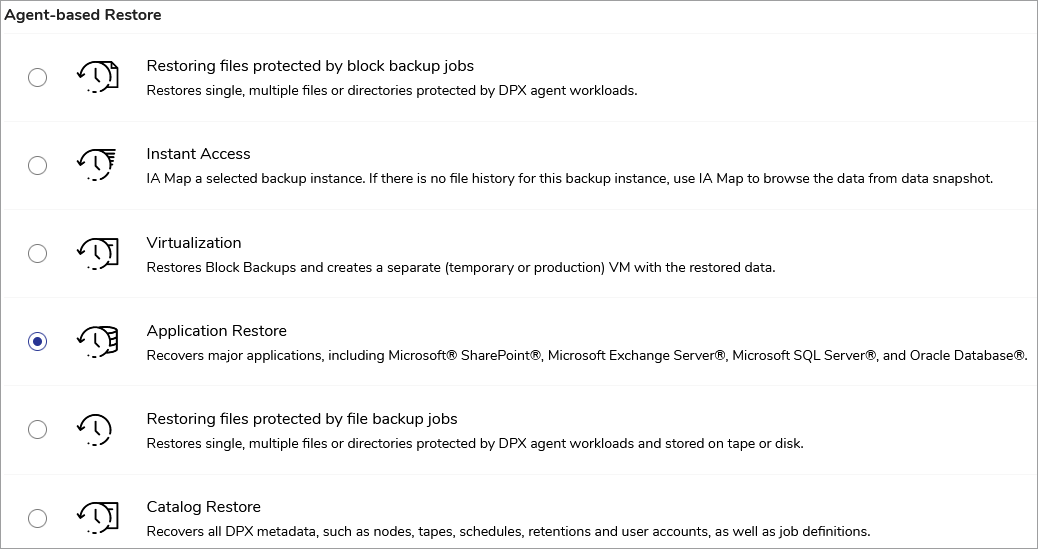The image size is (1038, 549).
Task: Click the Catalog Restore option title
Action: click(203, 507)
